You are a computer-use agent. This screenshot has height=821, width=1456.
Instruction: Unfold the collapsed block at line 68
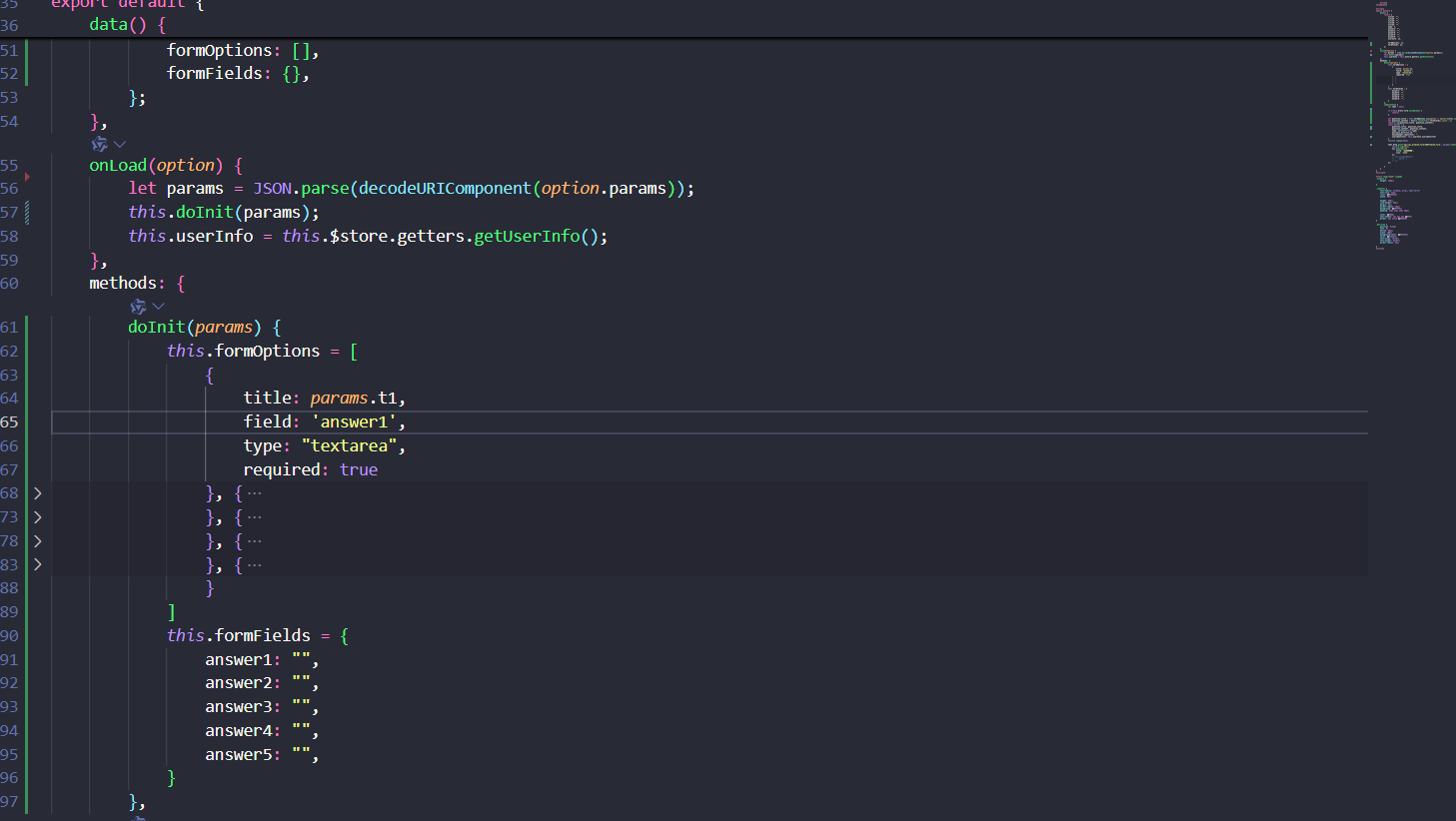37,493
